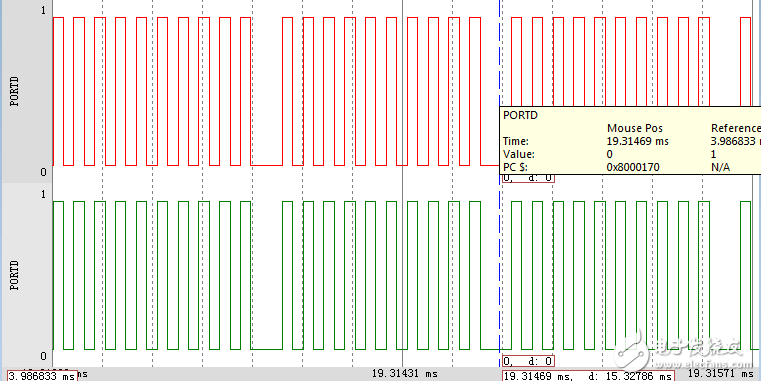This screenshot has width=761, height=381.
Task: Click the '19.31469 ms' time value in tooltip
Action: pyautogui.click(x=638, y=141)
